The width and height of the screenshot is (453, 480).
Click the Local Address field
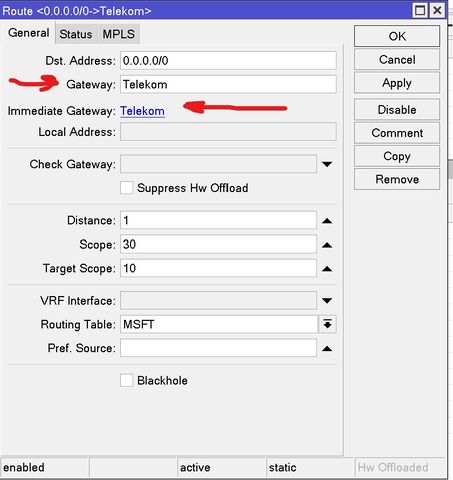point(228,132)
